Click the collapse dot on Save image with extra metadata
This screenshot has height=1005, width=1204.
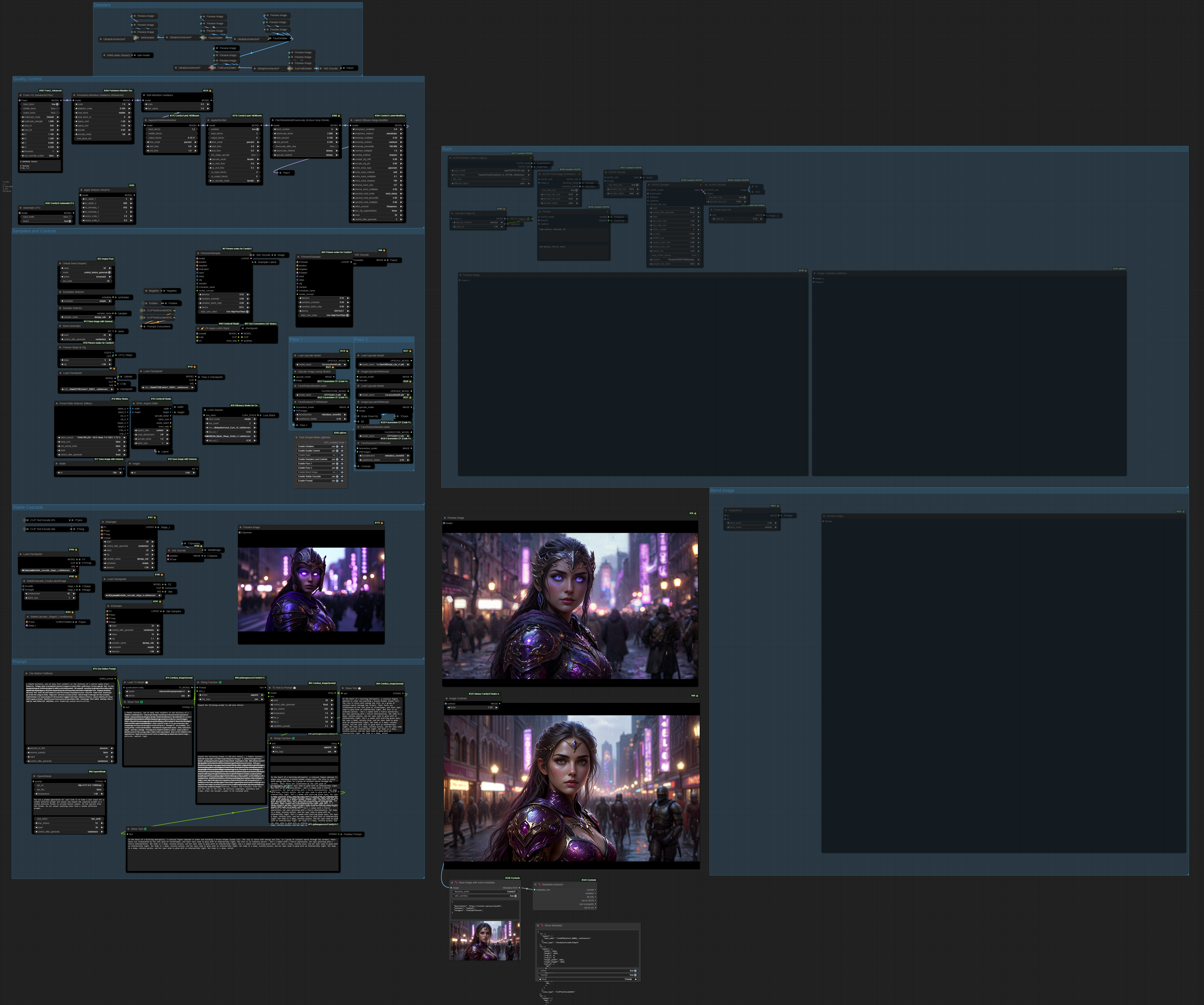[452, 883]
